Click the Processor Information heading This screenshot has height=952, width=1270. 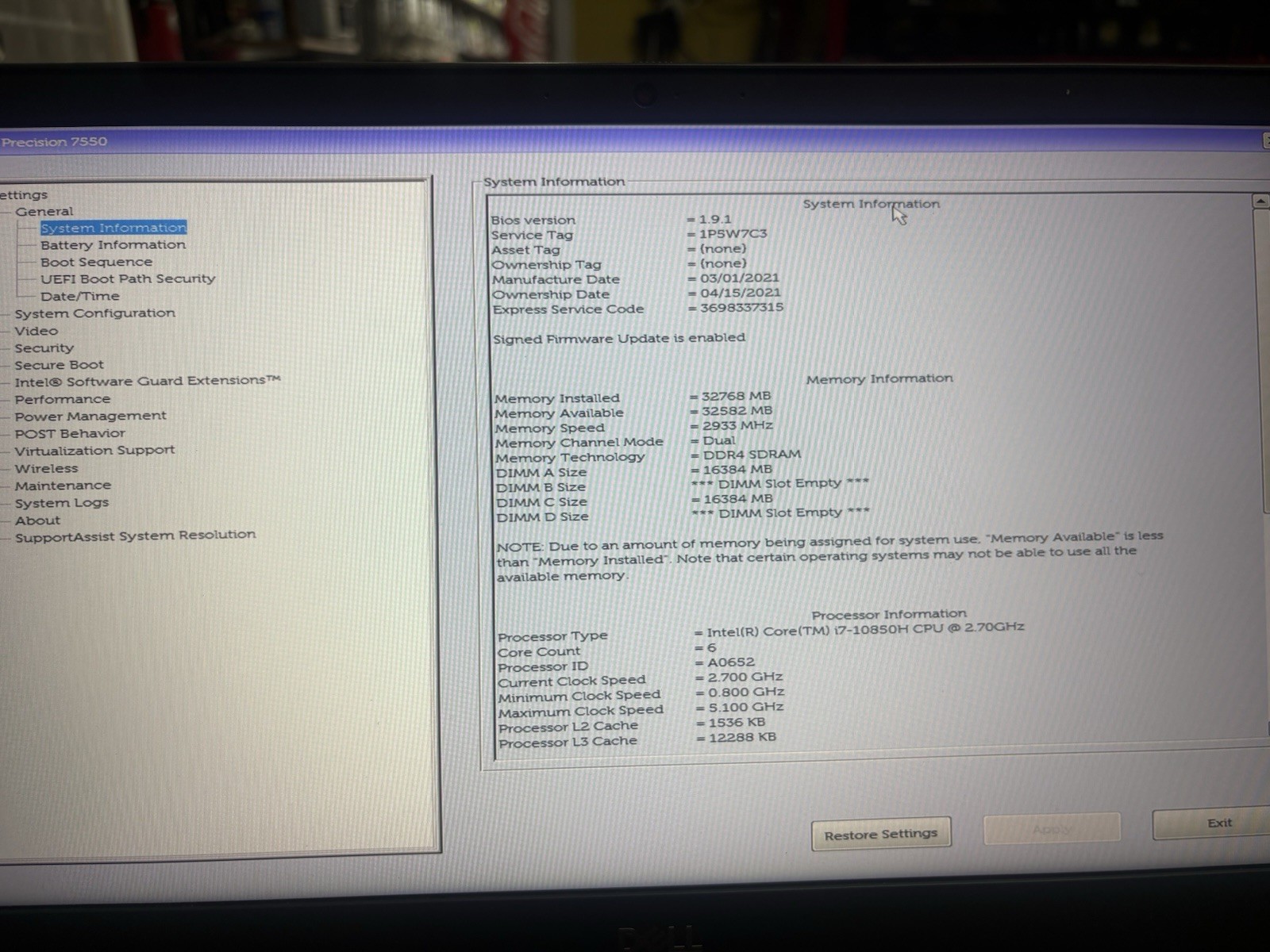pos(889,614)
